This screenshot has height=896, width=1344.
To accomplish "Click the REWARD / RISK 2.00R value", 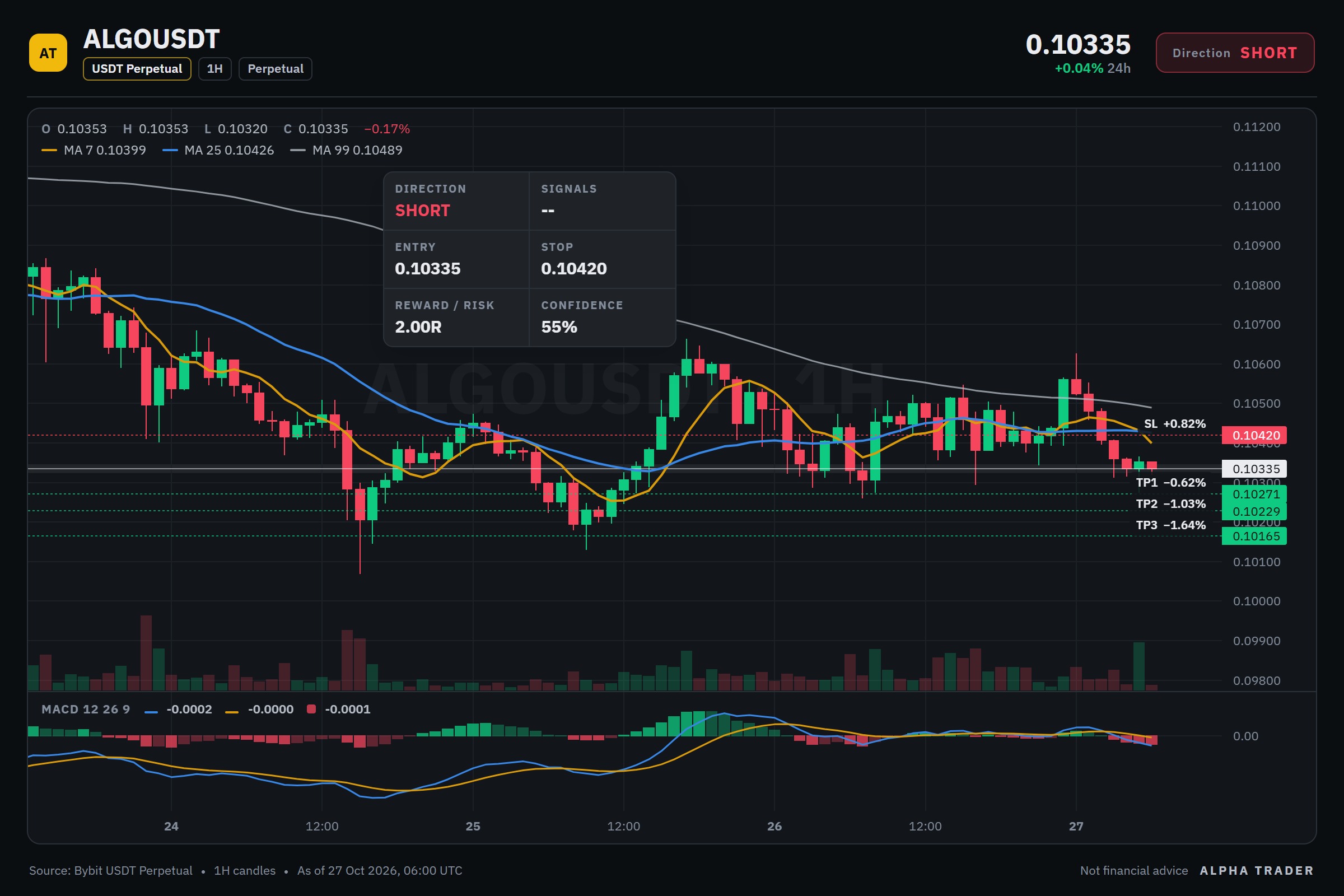I will pos(418,327).
